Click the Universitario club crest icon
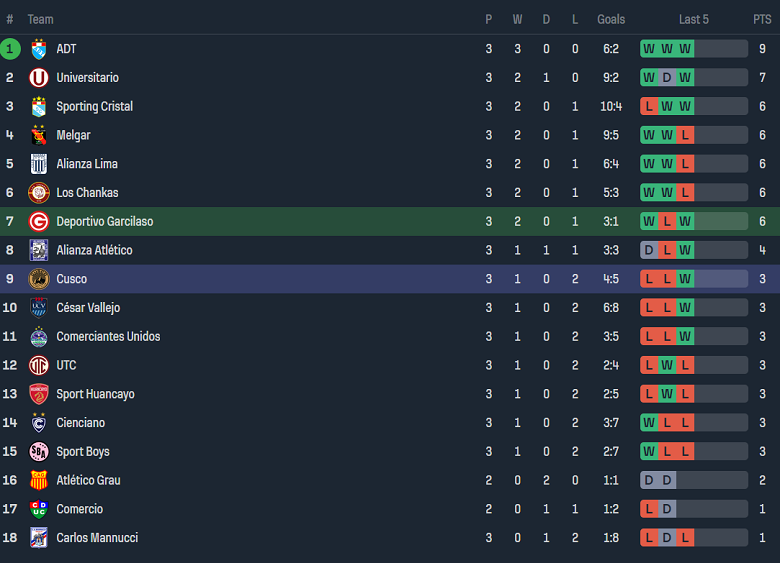 tap(39, 78)
